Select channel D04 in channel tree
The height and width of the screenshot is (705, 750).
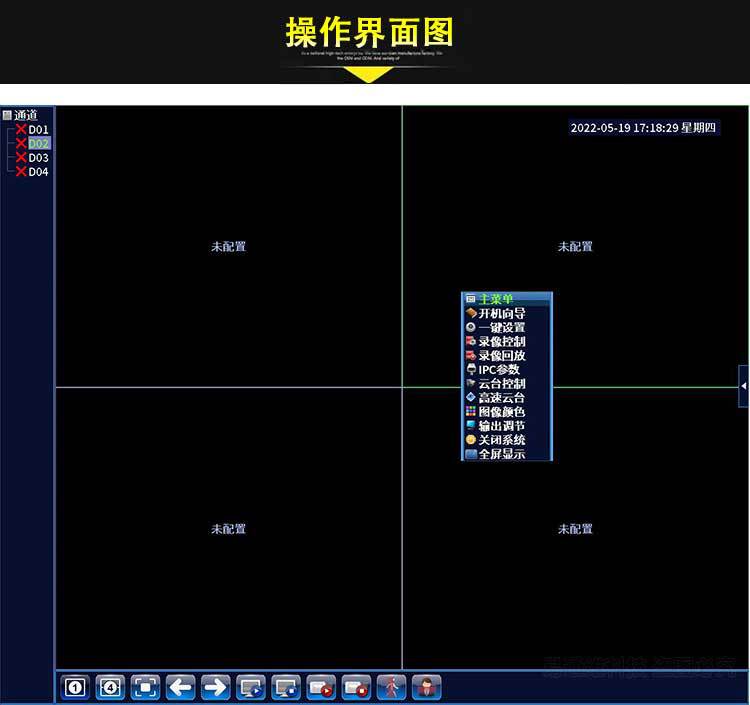pos(38,172)
